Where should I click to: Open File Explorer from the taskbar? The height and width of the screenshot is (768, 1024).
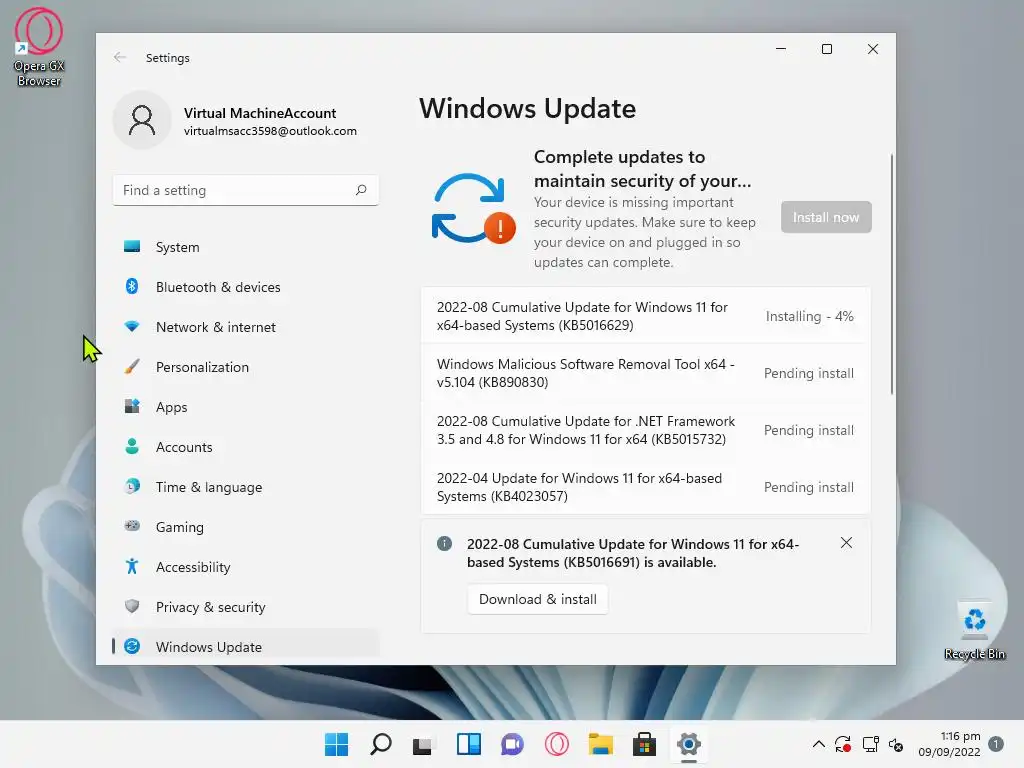[601, 744]
